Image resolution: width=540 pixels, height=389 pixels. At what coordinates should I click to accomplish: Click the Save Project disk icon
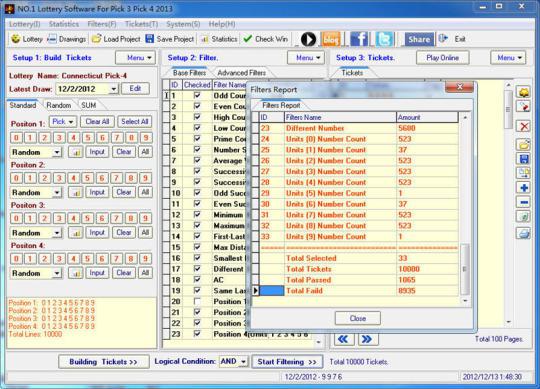click(x=150, y=39)
